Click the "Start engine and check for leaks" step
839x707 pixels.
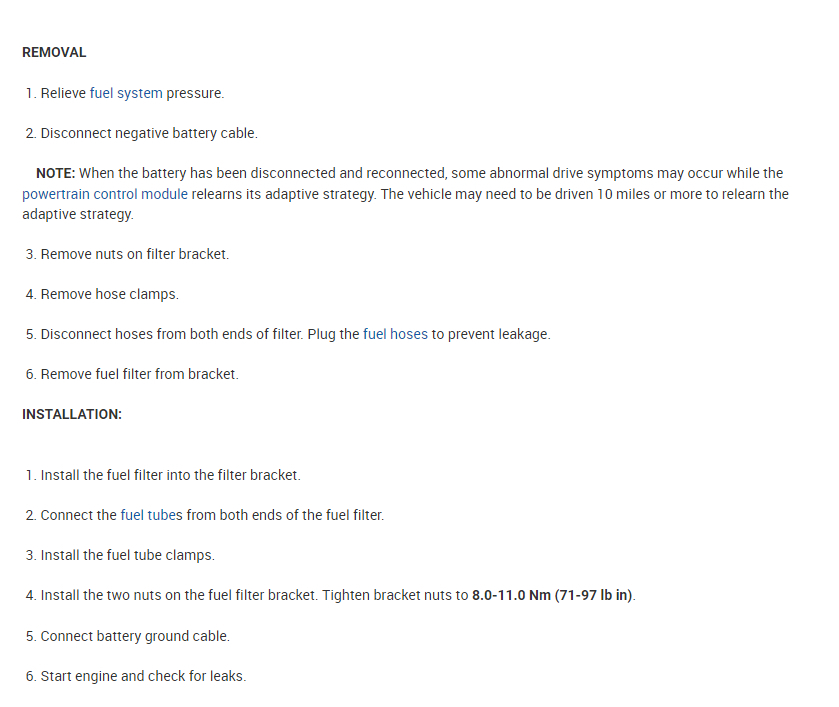click(143, 676)
